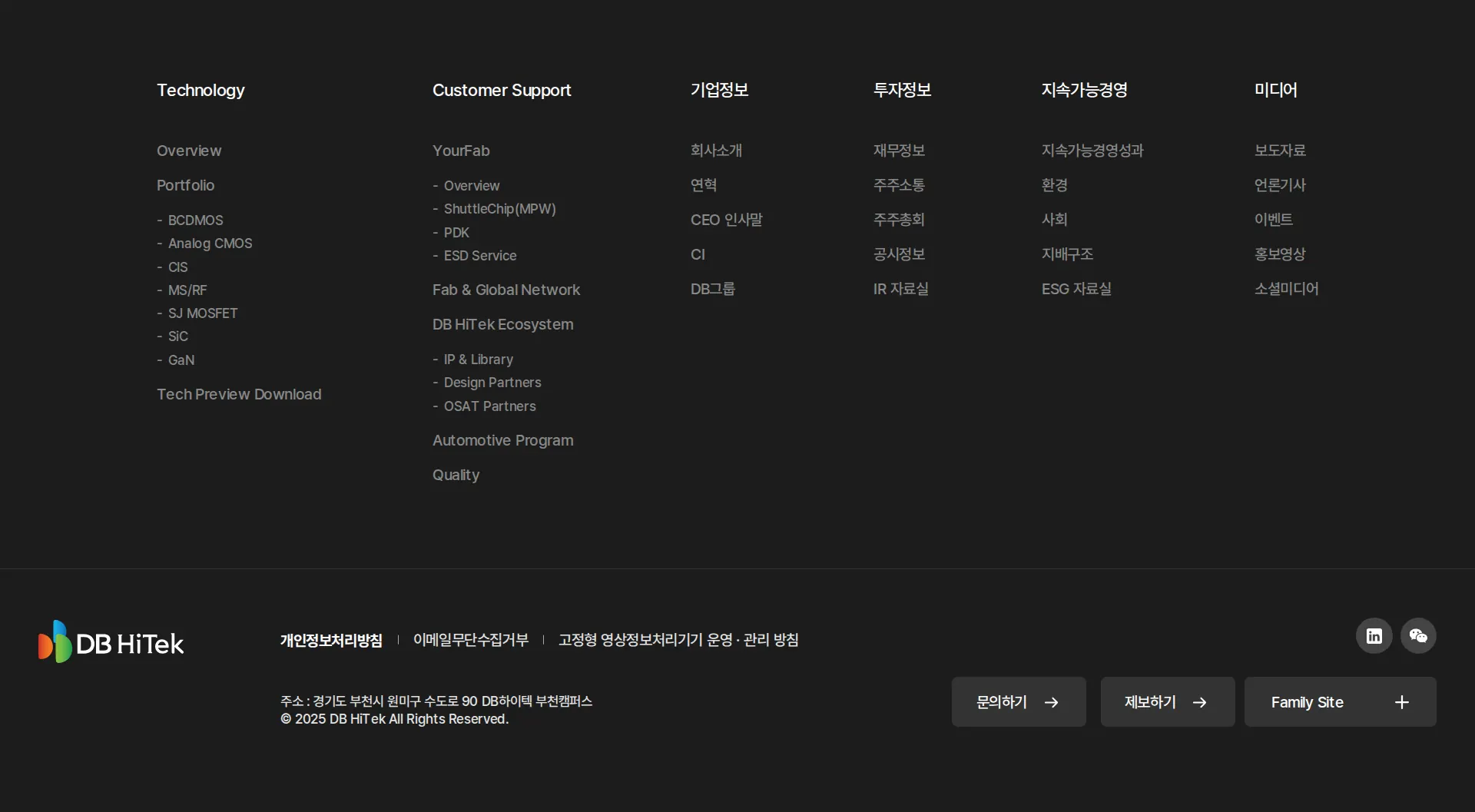This screenshot has width=1475, height=812.
Task: Open the MS/RF link
Action: 187,290
